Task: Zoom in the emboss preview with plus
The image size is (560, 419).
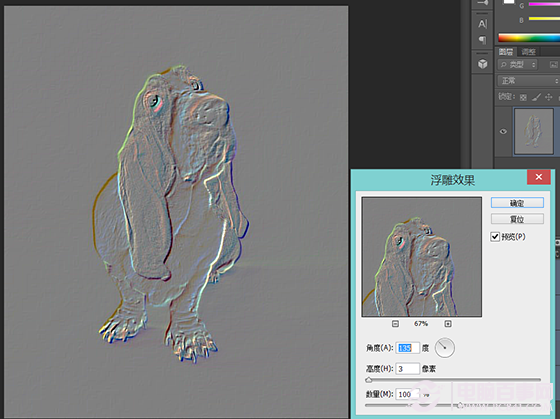Action: point(448,324)
